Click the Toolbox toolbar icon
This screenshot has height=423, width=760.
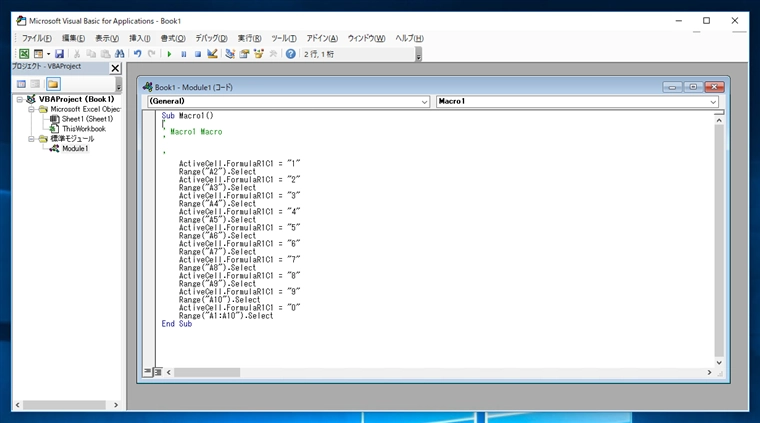[273, 54]
